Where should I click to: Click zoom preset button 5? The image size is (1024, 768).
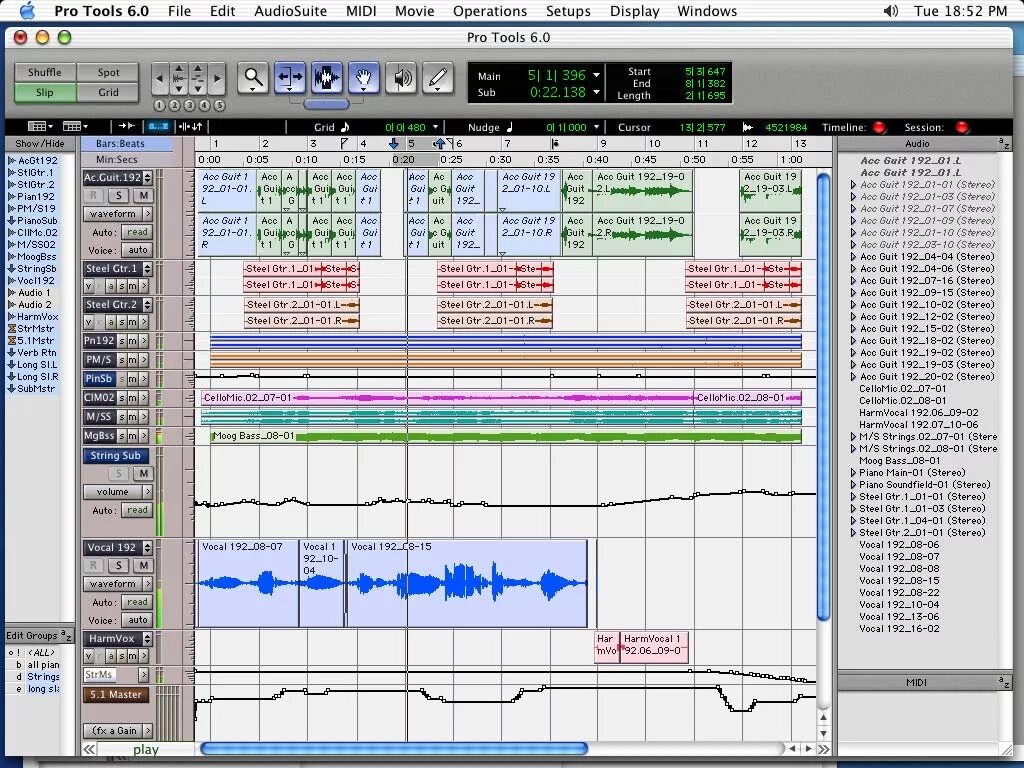click(x=219, y=105)
